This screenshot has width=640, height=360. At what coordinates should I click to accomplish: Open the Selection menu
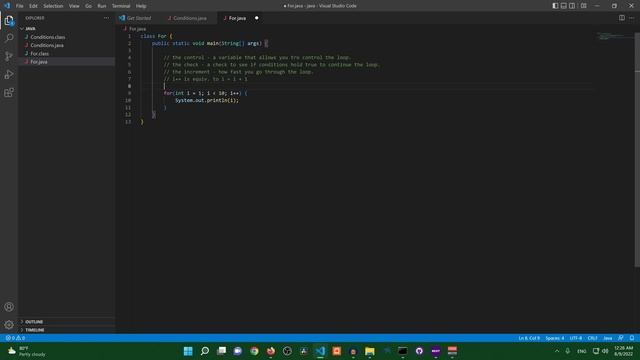click(53, 6)
